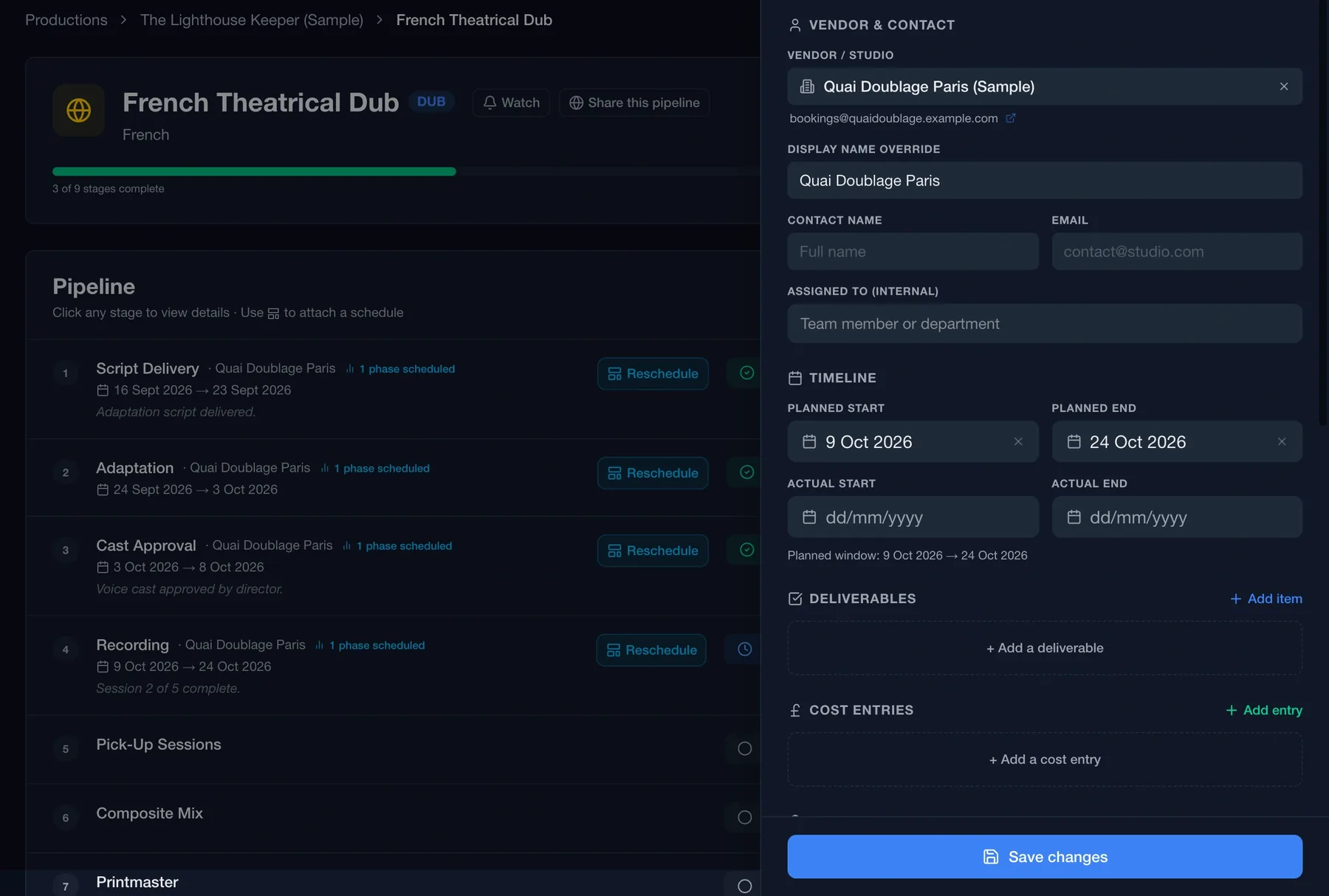Click the Contact Name full name field
The width and height of the screenshot is (1329, 896).
(913, 252)
